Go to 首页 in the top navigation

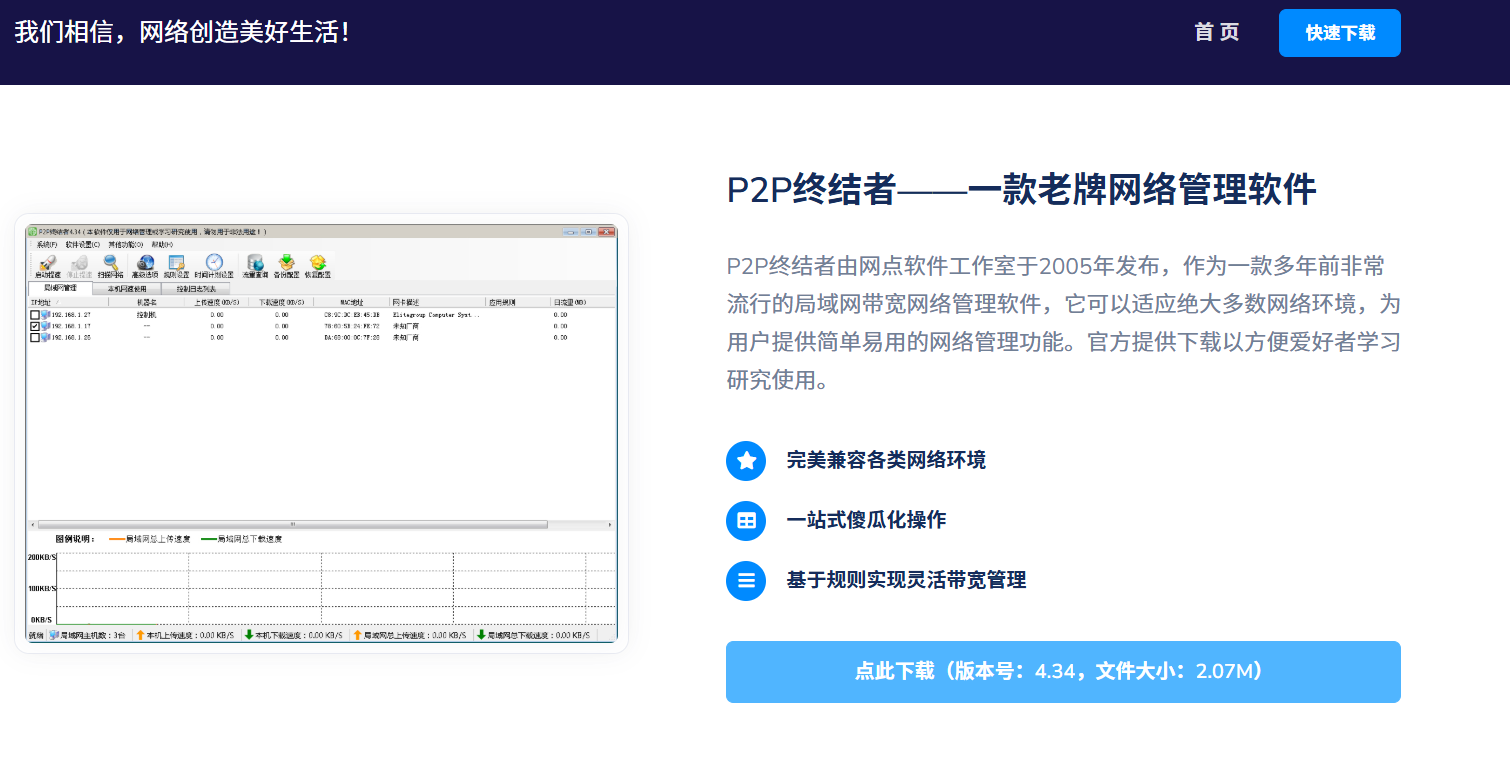[1217, 32]
